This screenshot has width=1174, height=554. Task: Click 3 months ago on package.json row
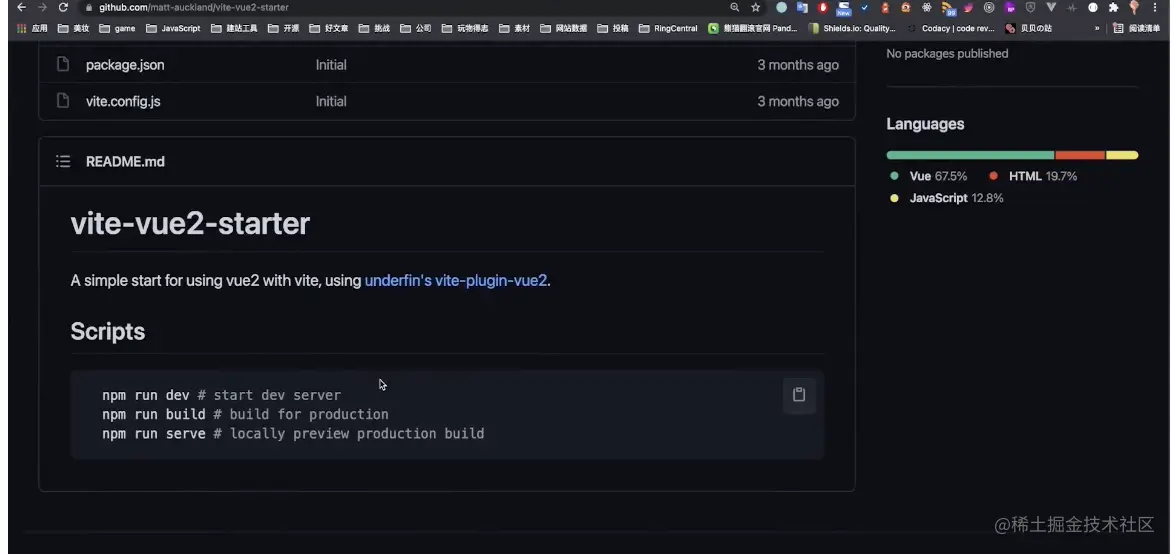point(797,64)
